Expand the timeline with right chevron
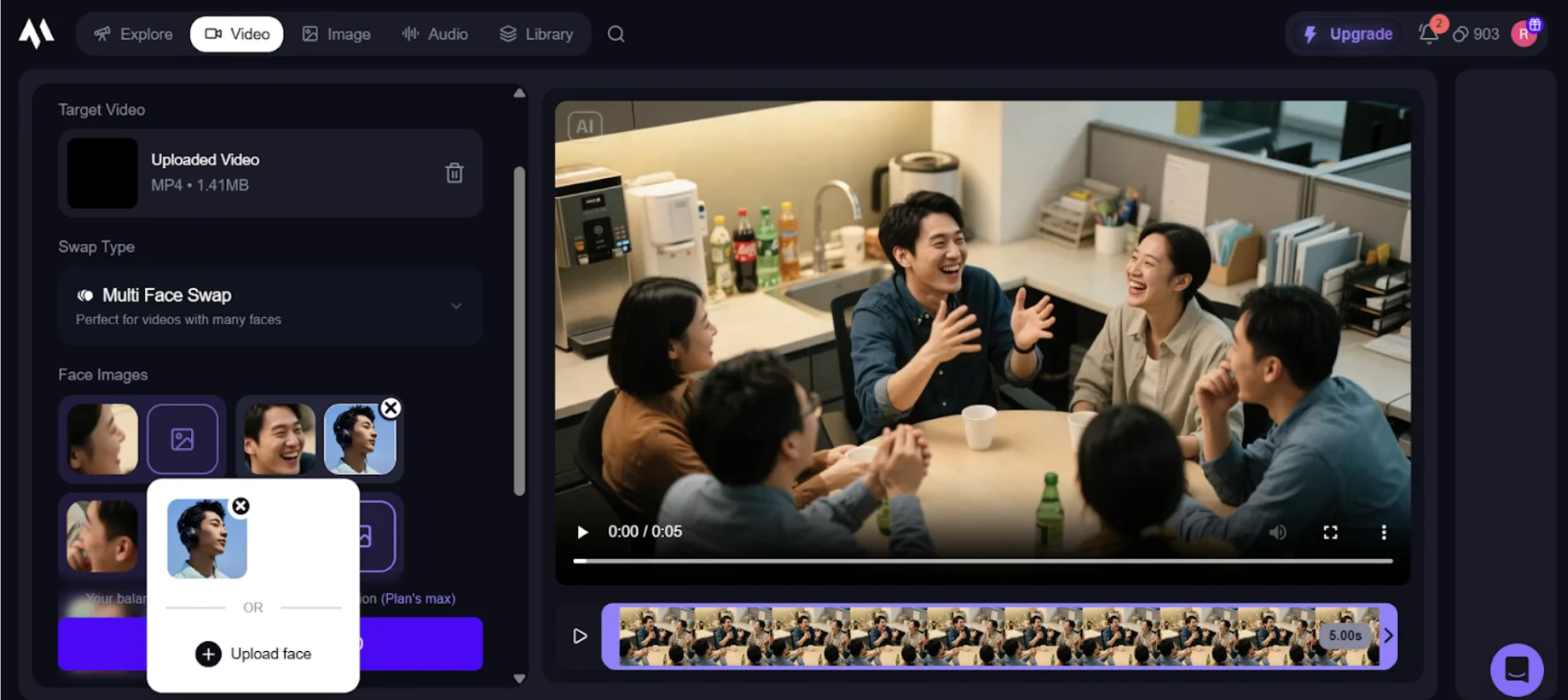The width and height of the screenshot is (1568, 700). (x=1388, y=635)
